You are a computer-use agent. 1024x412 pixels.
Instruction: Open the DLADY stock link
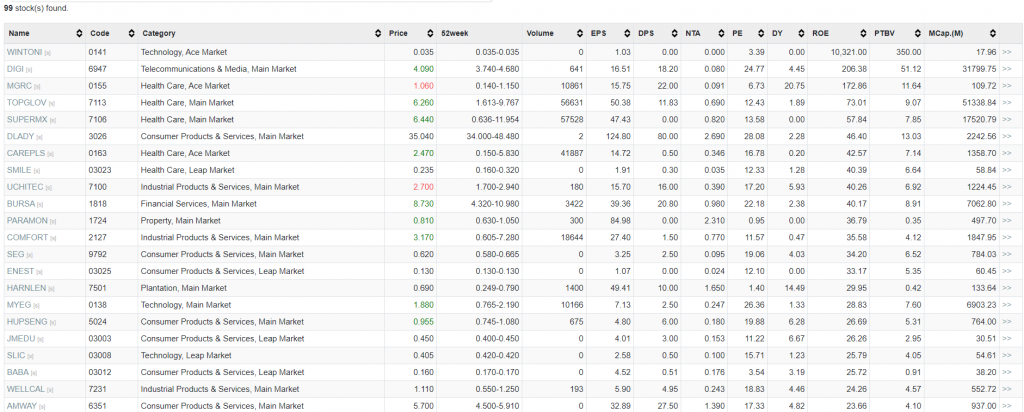coord(20,136)
